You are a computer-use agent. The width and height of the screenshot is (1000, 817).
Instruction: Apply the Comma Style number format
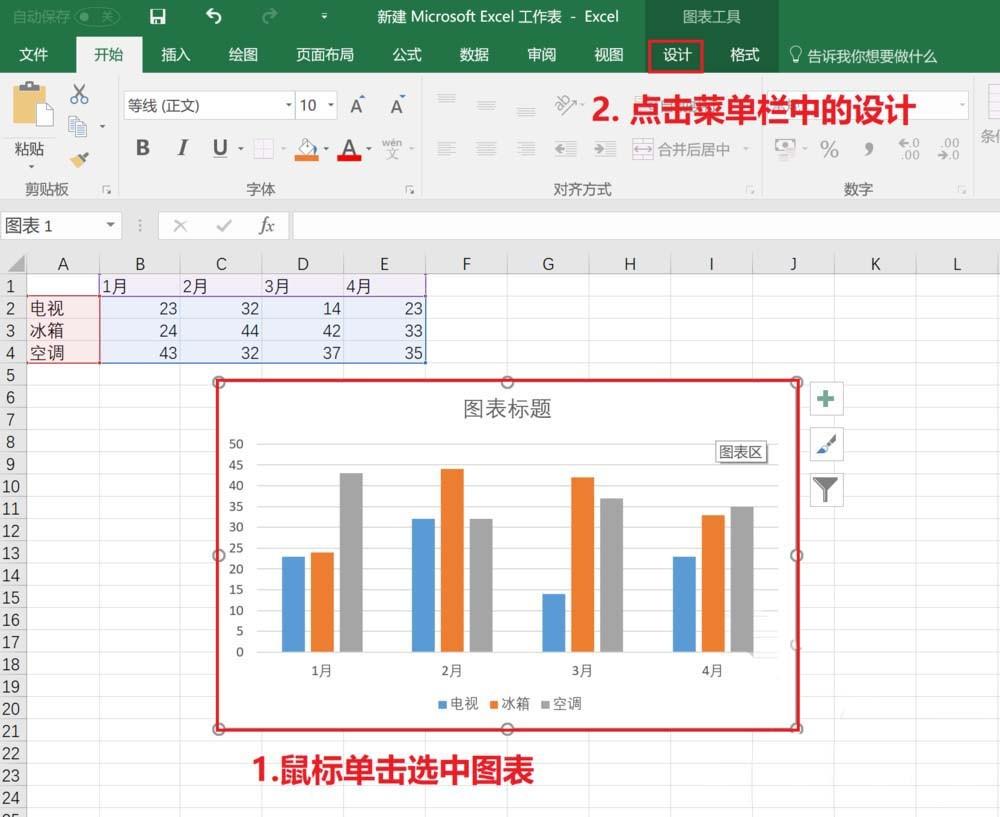(x=867, y=149)
